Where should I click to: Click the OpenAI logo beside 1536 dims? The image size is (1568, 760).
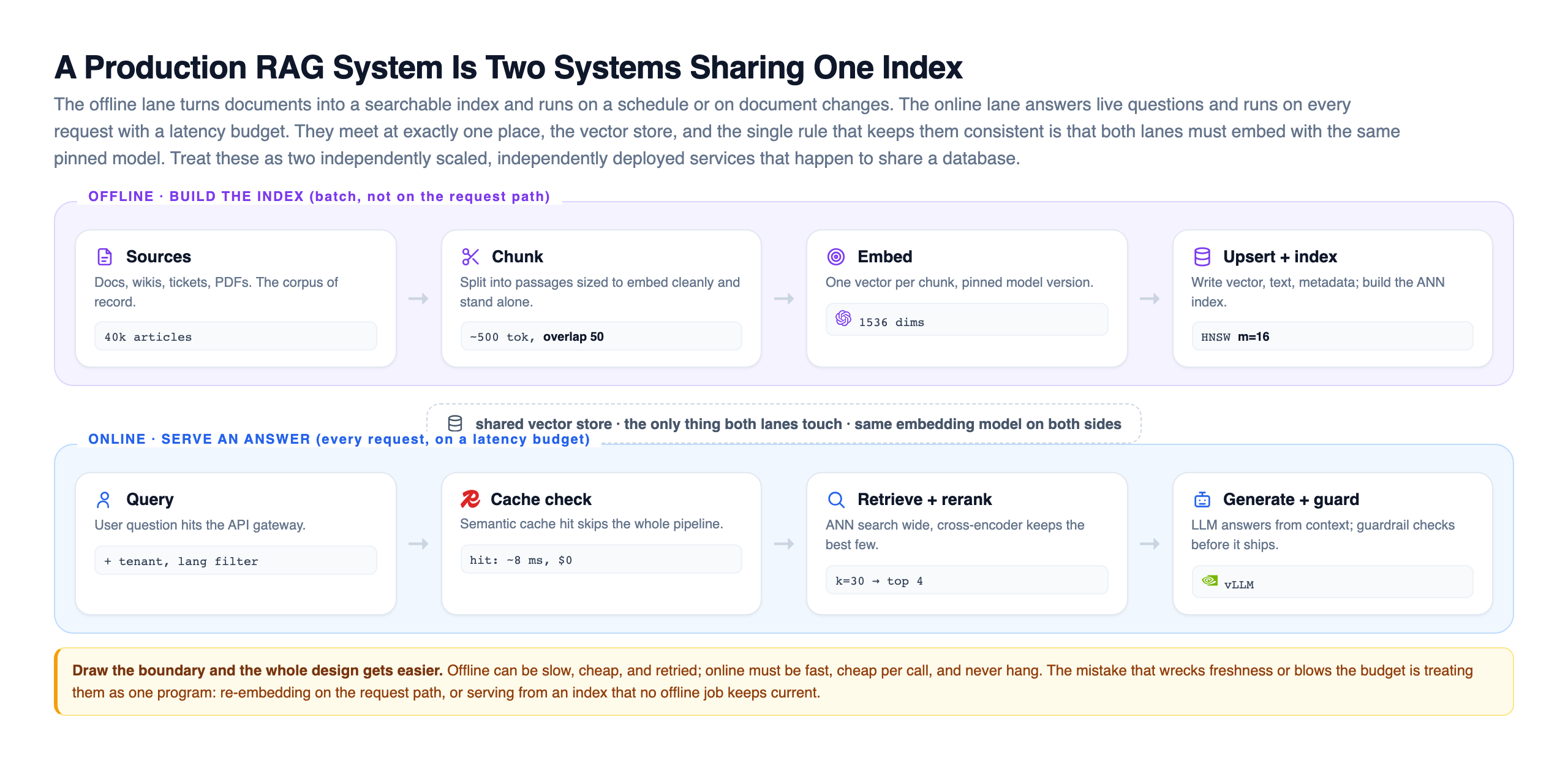point(843,318)
